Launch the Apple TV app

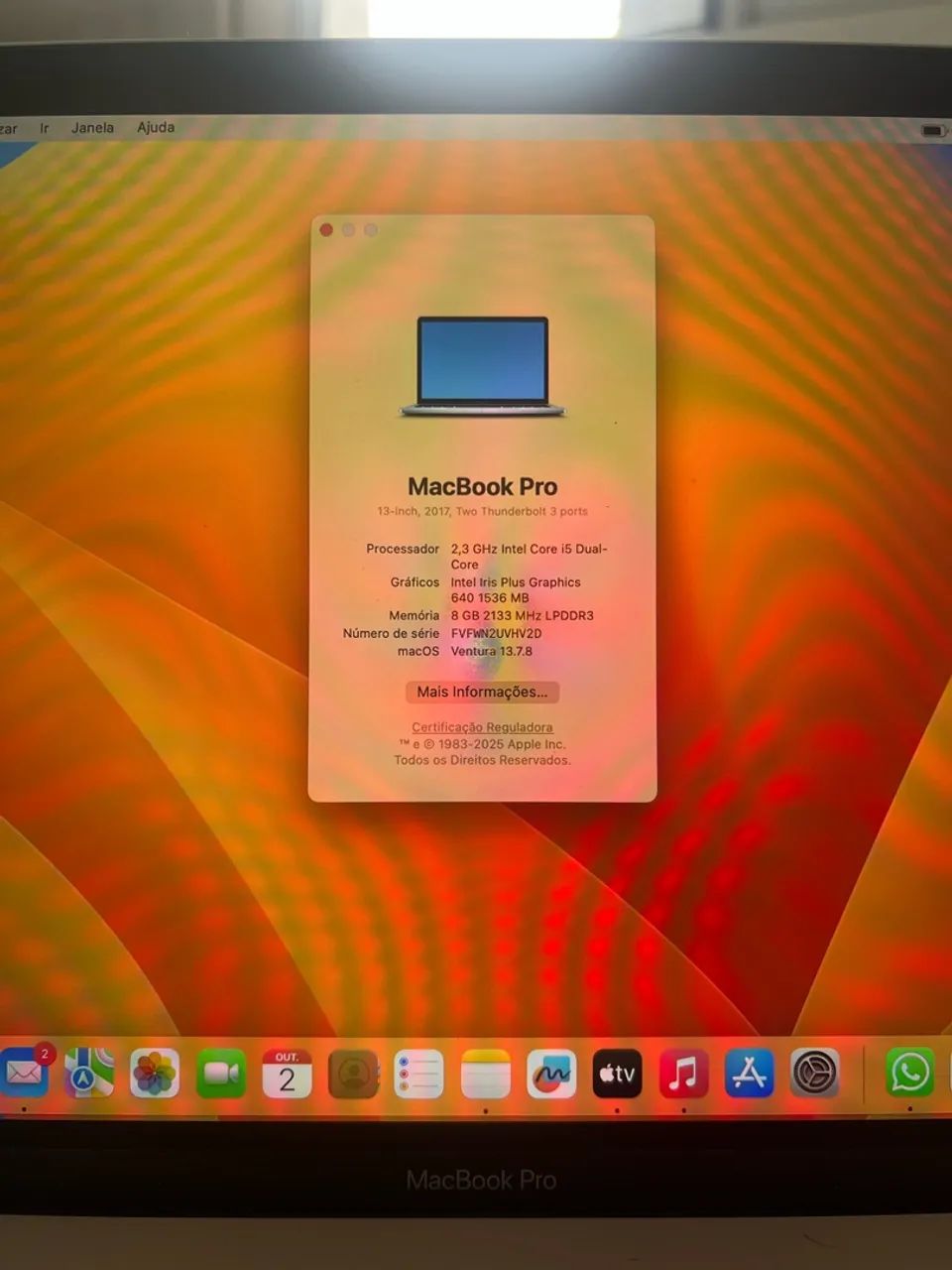[x=617, y=1073]
